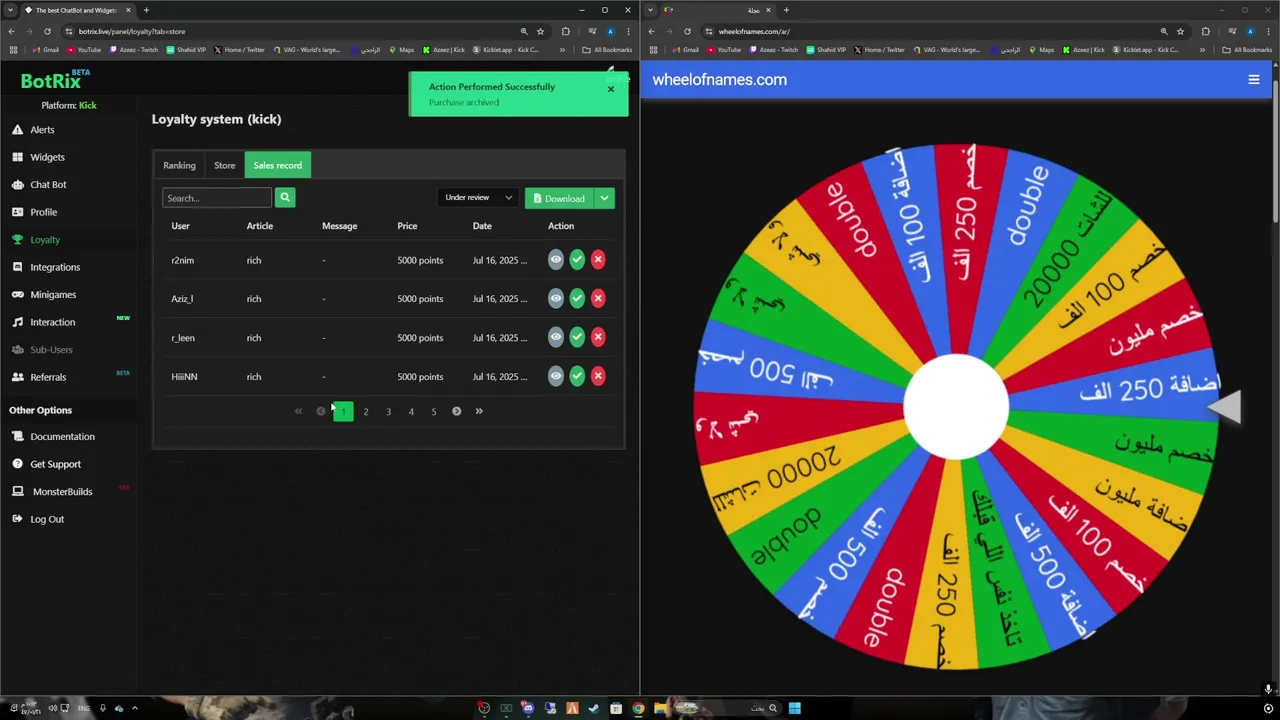
Task: Open Alerts in the BotRix sidebar
Action: pyautogui.click(x=42, y=130)
